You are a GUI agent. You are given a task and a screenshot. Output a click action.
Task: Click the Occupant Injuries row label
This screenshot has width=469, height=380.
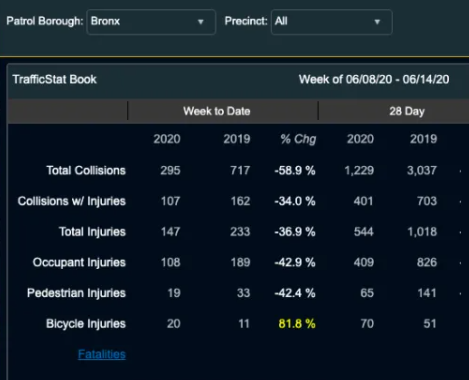click(x=79, y=262)
